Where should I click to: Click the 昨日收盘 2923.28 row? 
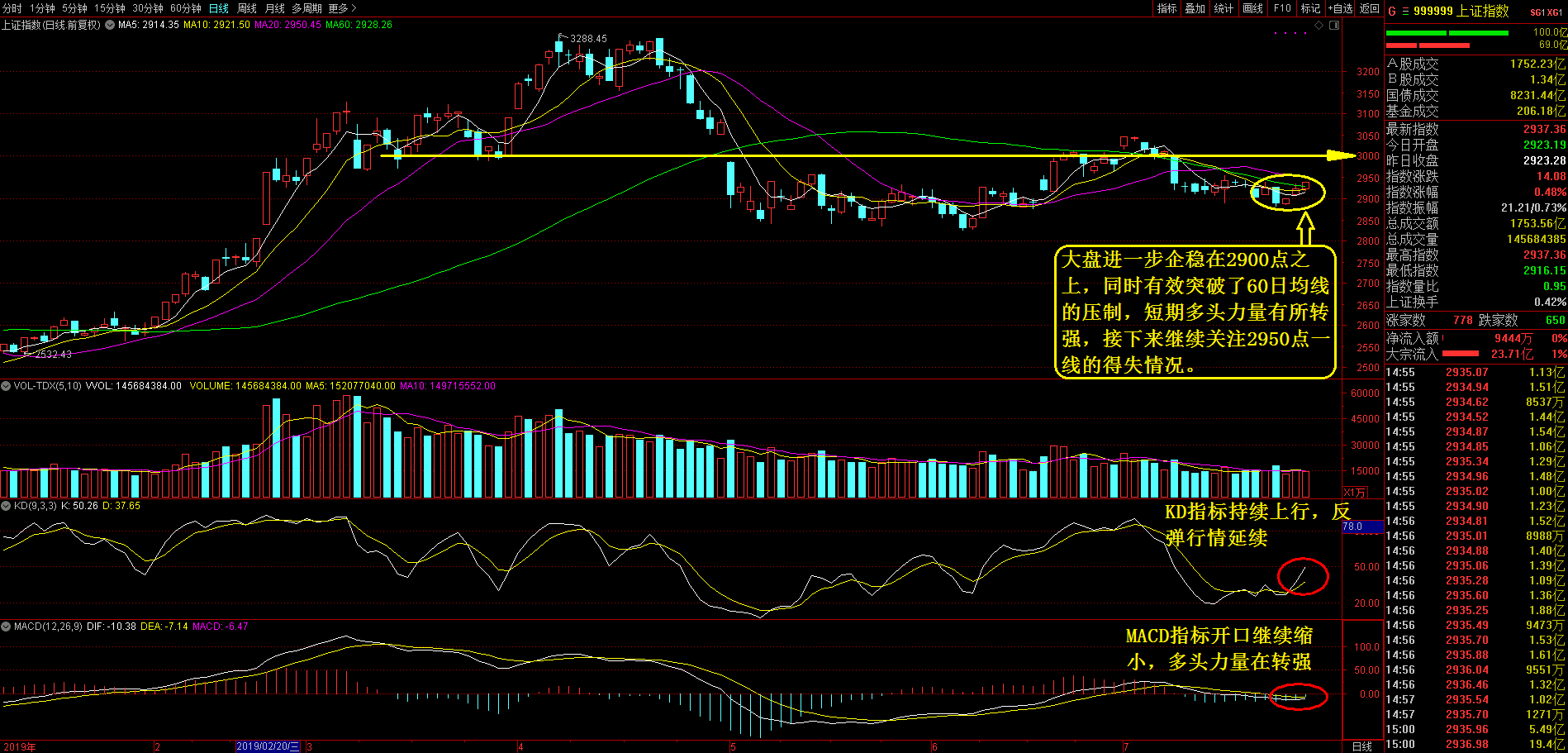(1475, 160)
